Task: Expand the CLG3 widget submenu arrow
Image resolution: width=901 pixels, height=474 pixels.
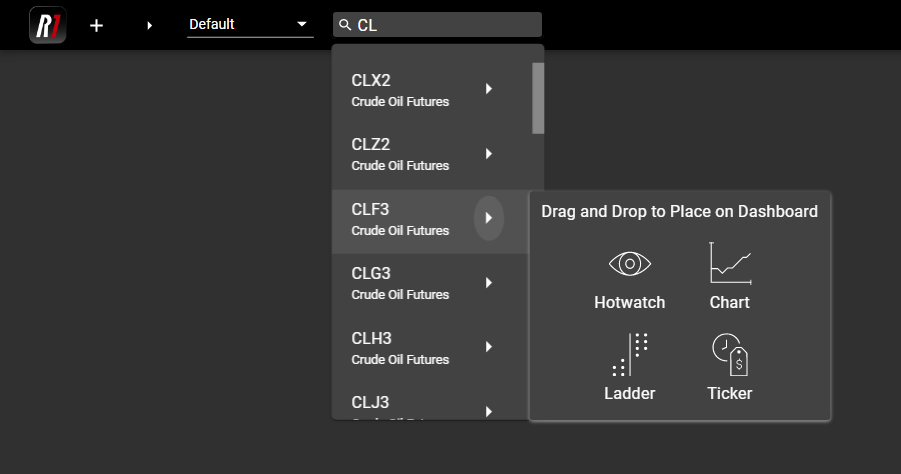Action: coord(489,283)
